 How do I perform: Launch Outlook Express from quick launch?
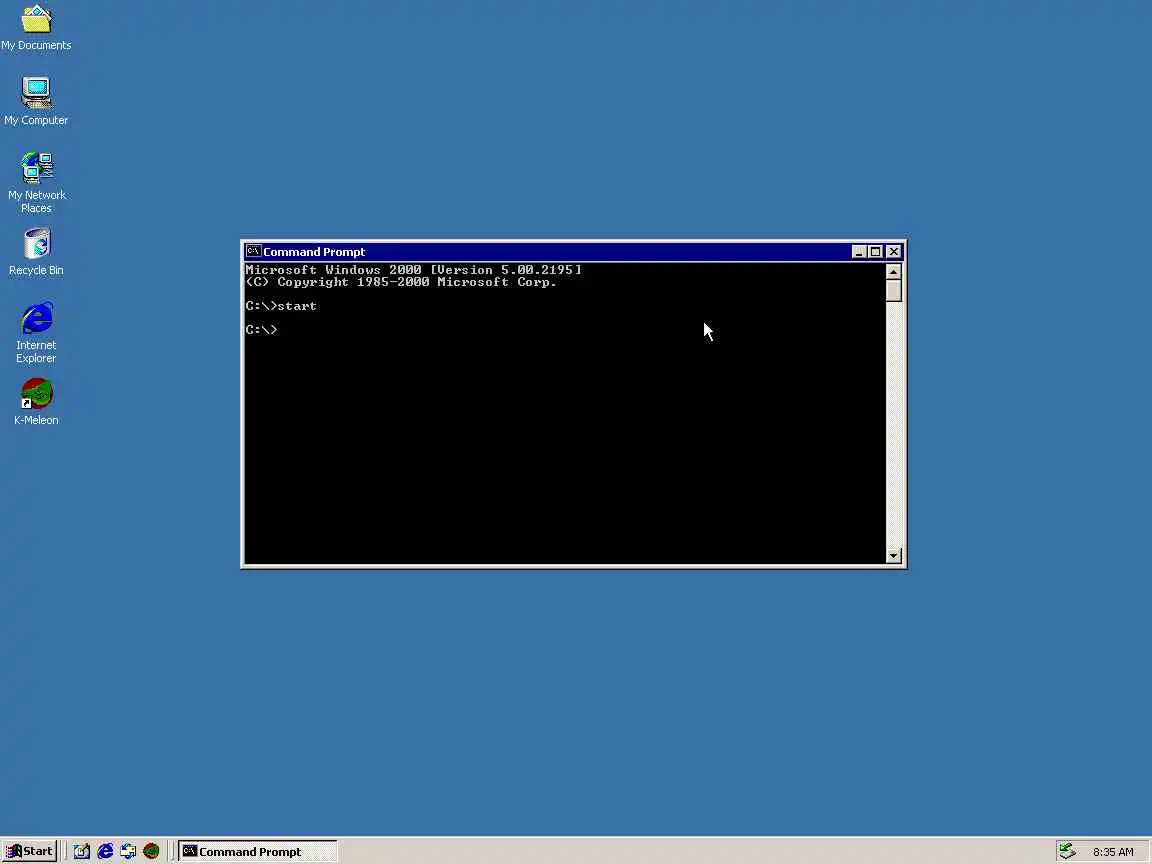[128, 852]
